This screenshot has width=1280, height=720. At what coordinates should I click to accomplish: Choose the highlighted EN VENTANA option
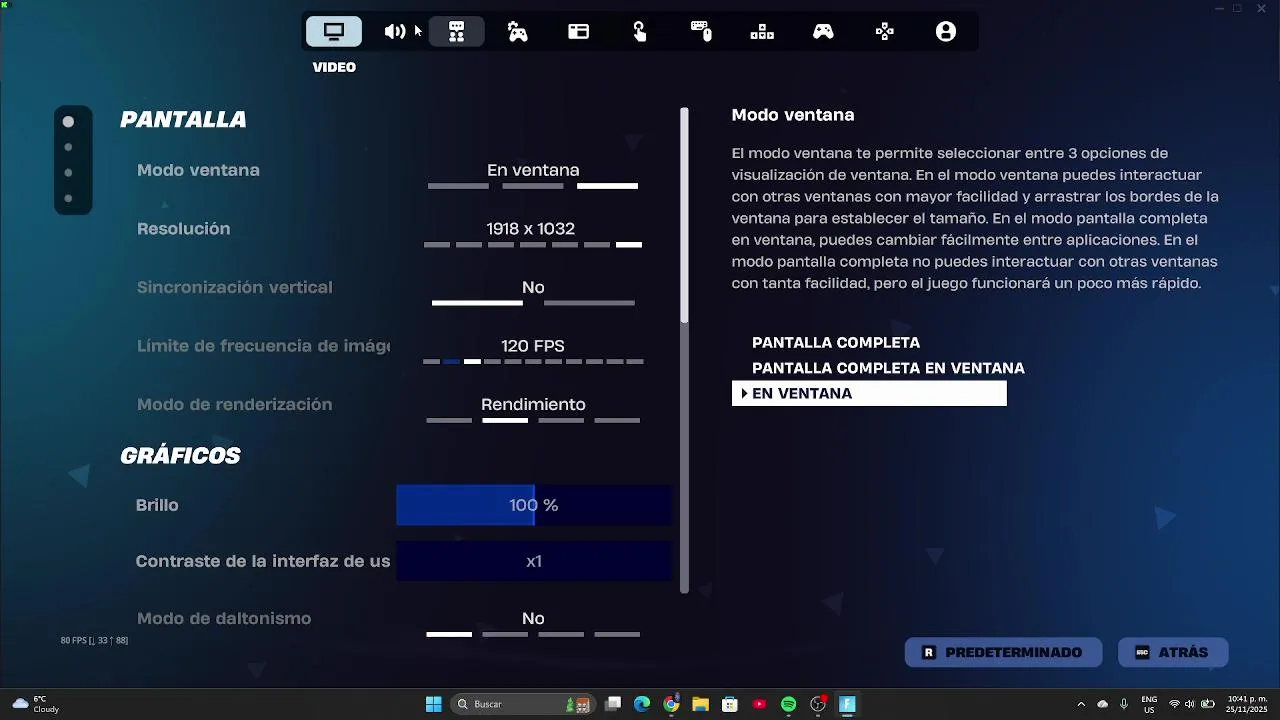tap(869, 393)
